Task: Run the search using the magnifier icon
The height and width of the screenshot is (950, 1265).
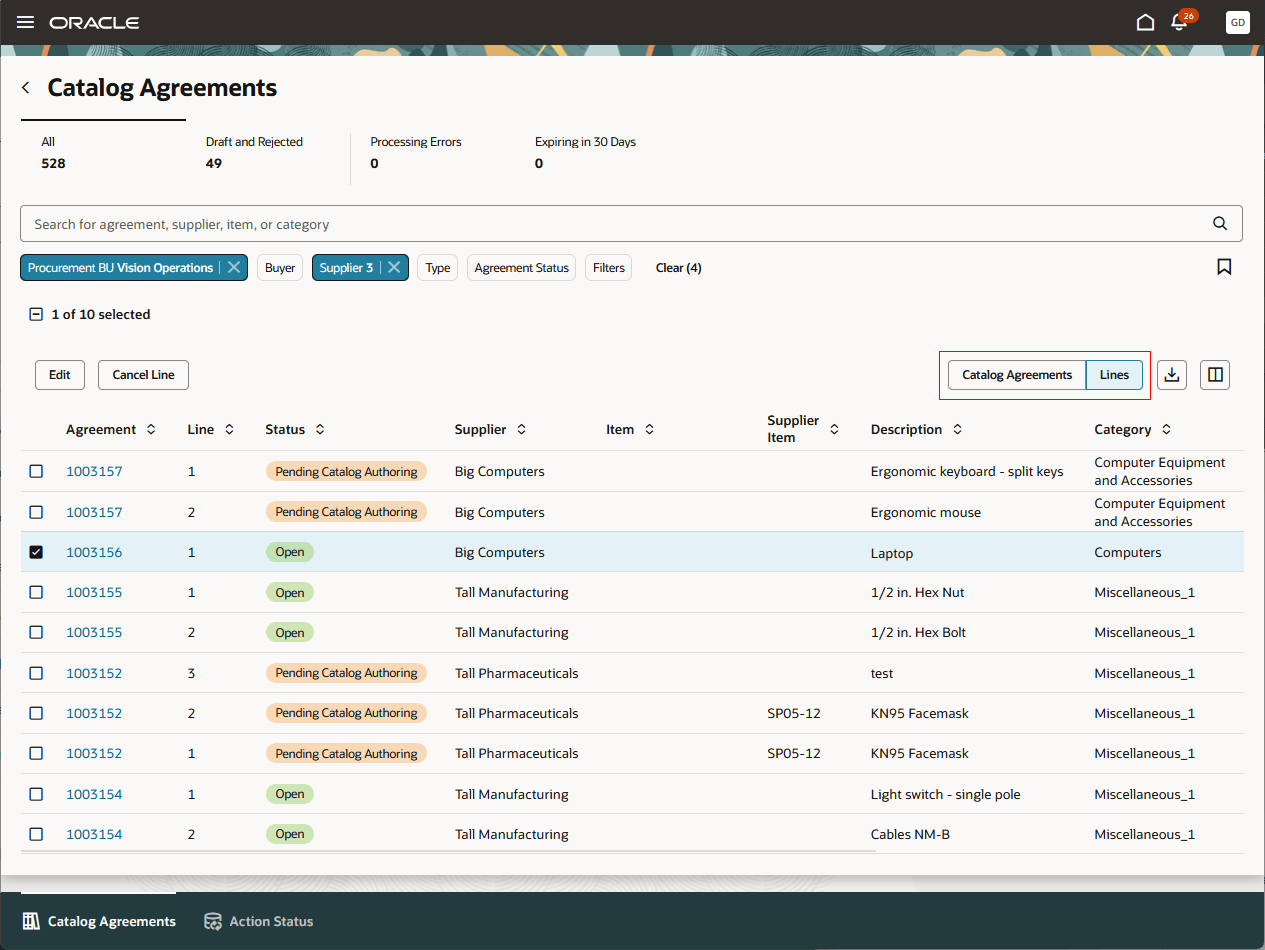Action: coord(1219,223)
